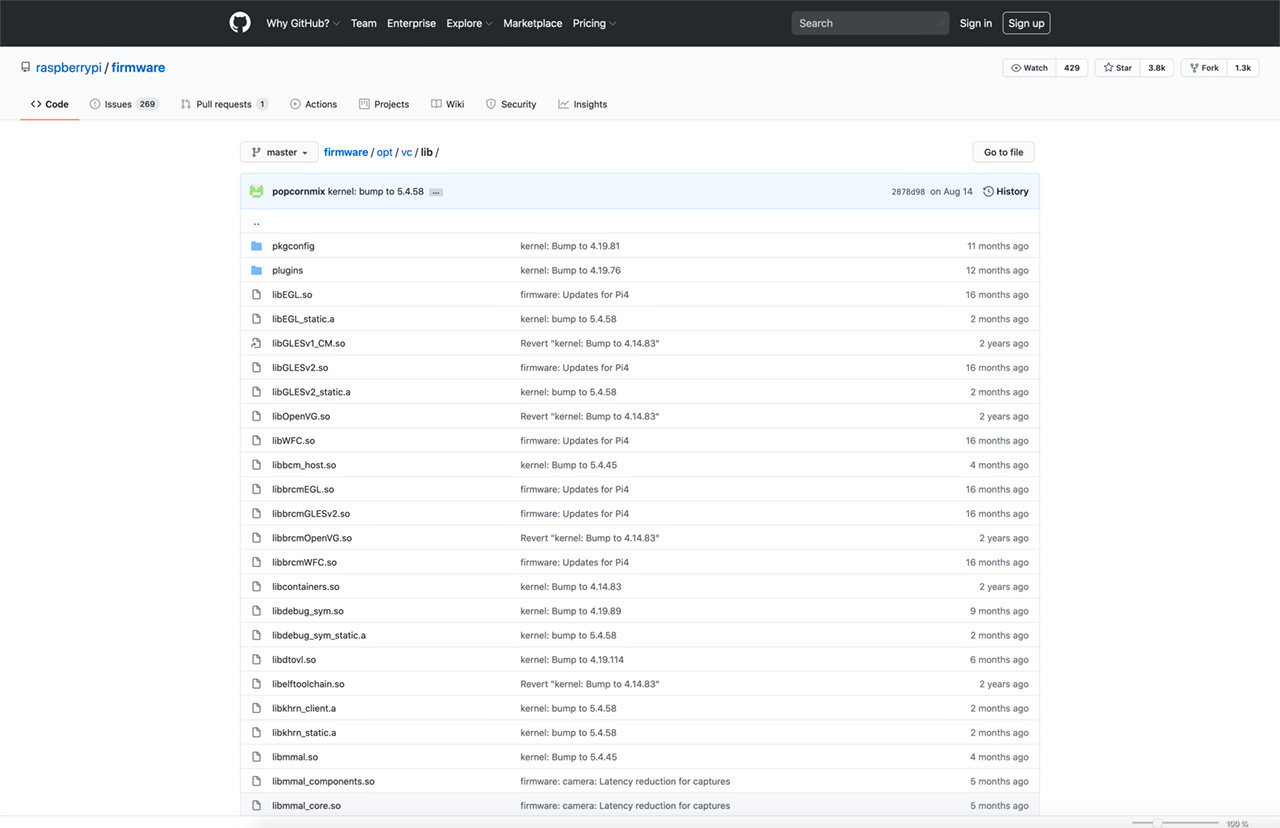Click the Watch button

point(1029,68)
